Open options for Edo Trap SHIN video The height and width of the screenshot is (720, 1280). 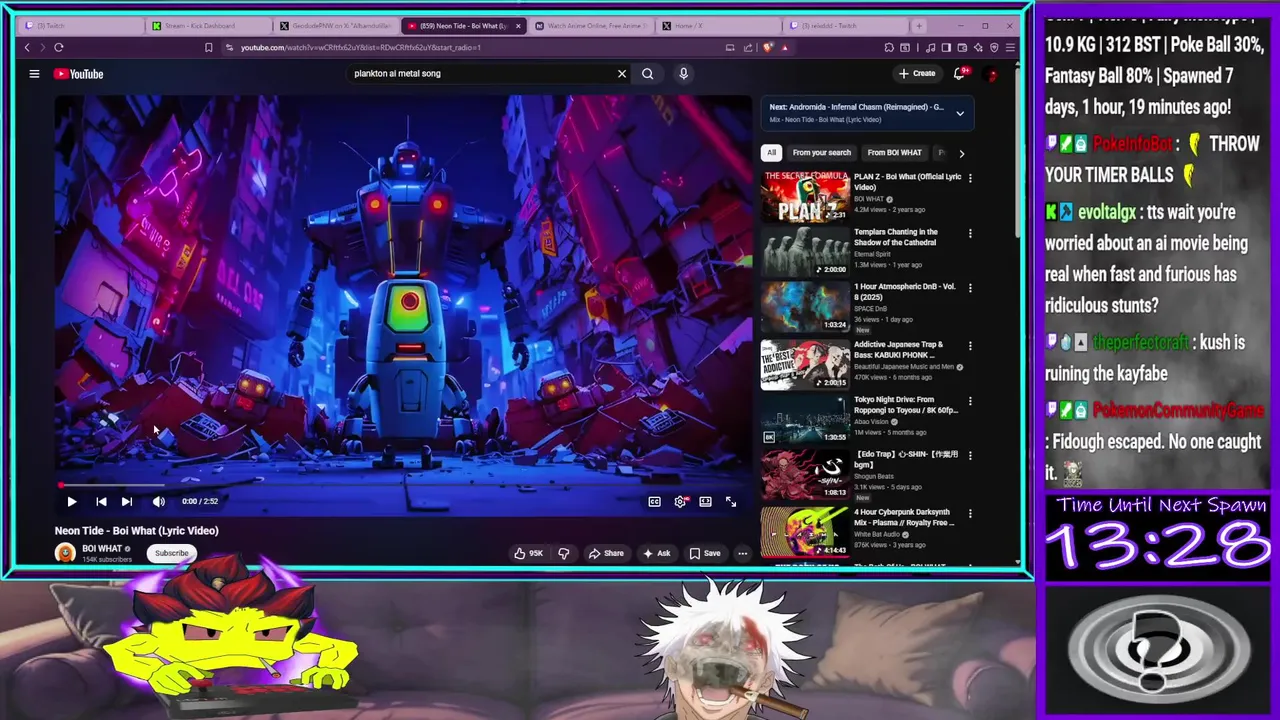pos(970,455)
